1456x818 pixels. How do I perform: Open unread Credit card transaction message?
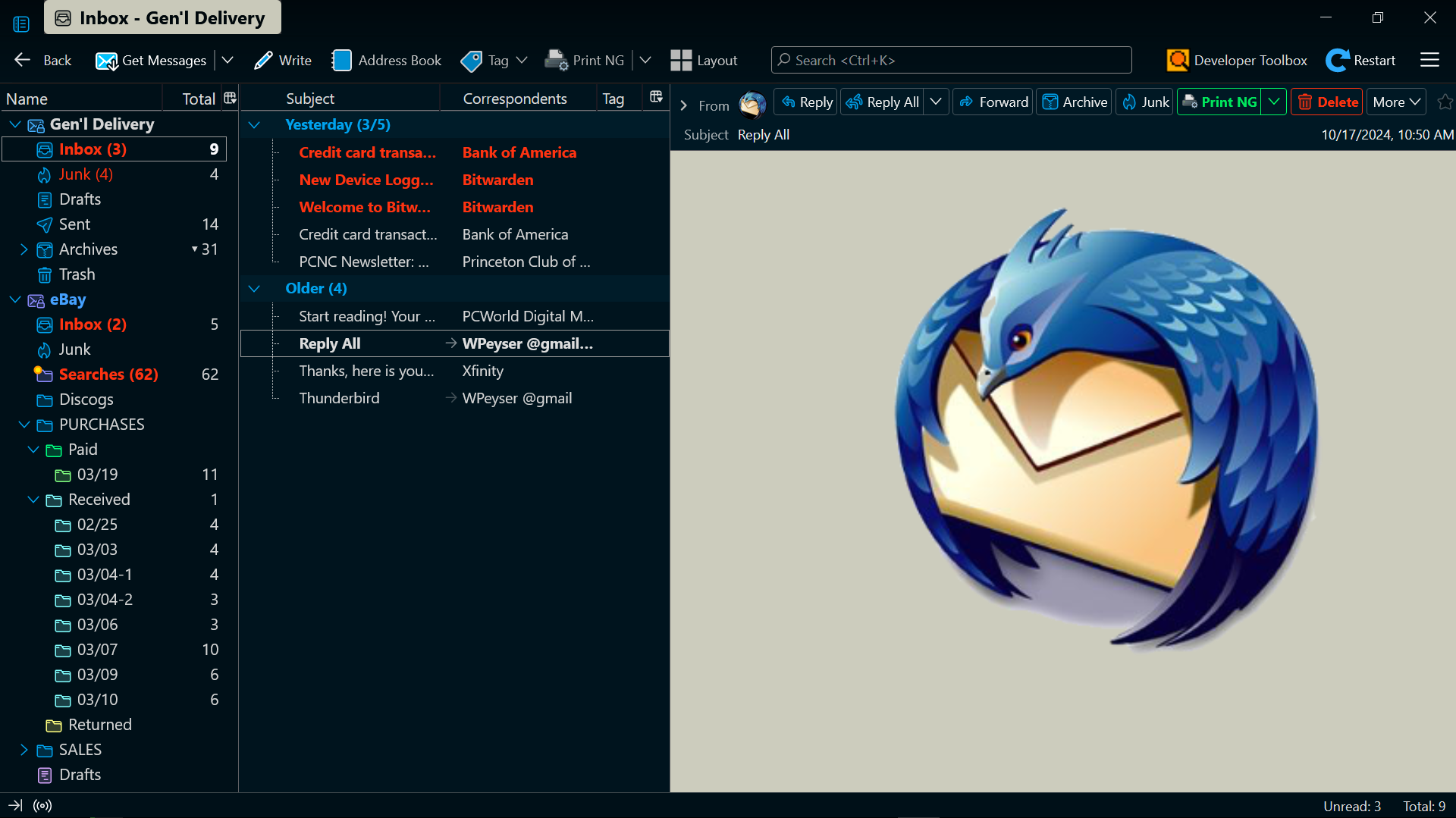455,152
